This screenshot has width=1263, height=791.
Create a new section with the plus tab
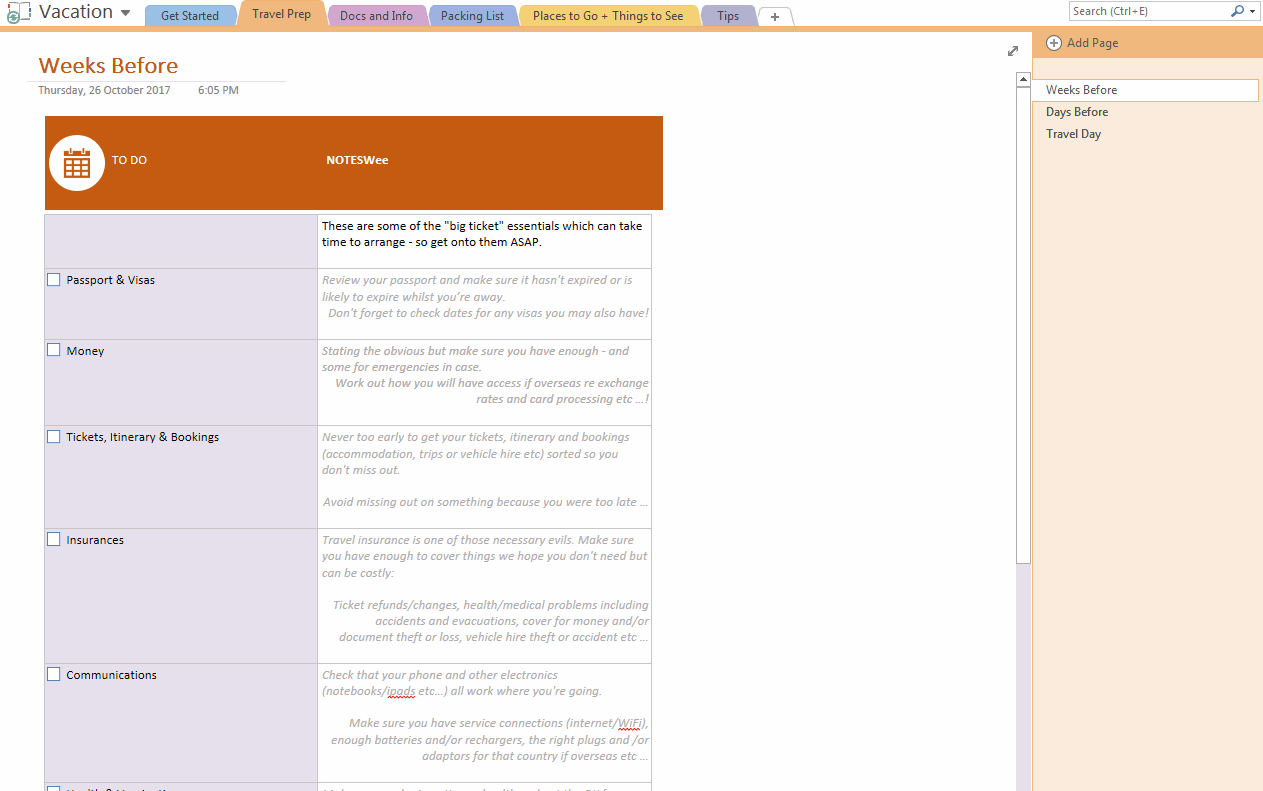click(x=775, y=16)
